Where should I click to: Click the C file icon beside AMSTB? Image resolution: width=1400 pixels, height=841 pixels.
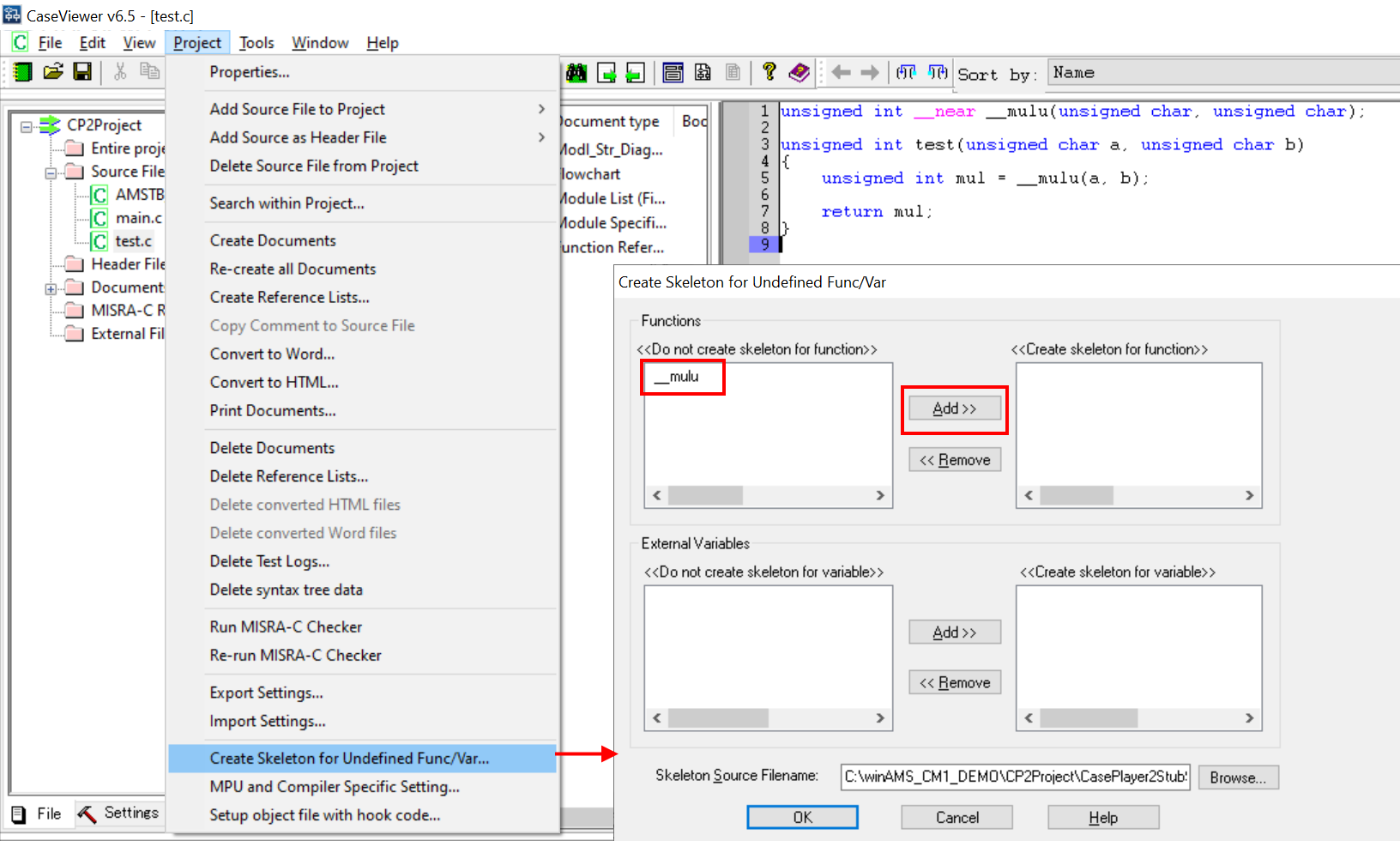coord(100,195)
